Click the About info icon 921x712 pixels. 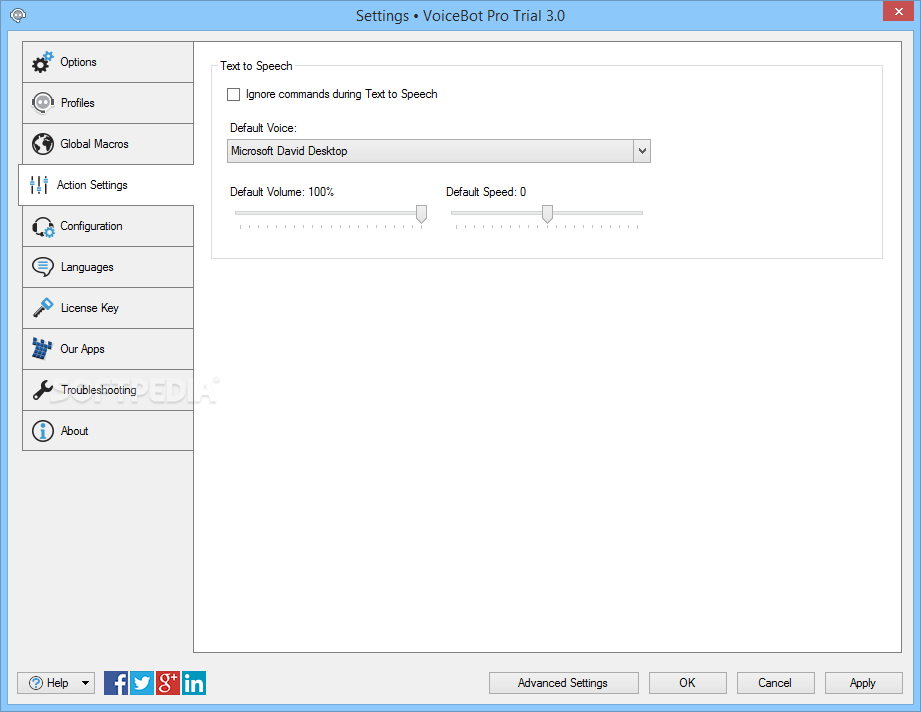[43, 431]
